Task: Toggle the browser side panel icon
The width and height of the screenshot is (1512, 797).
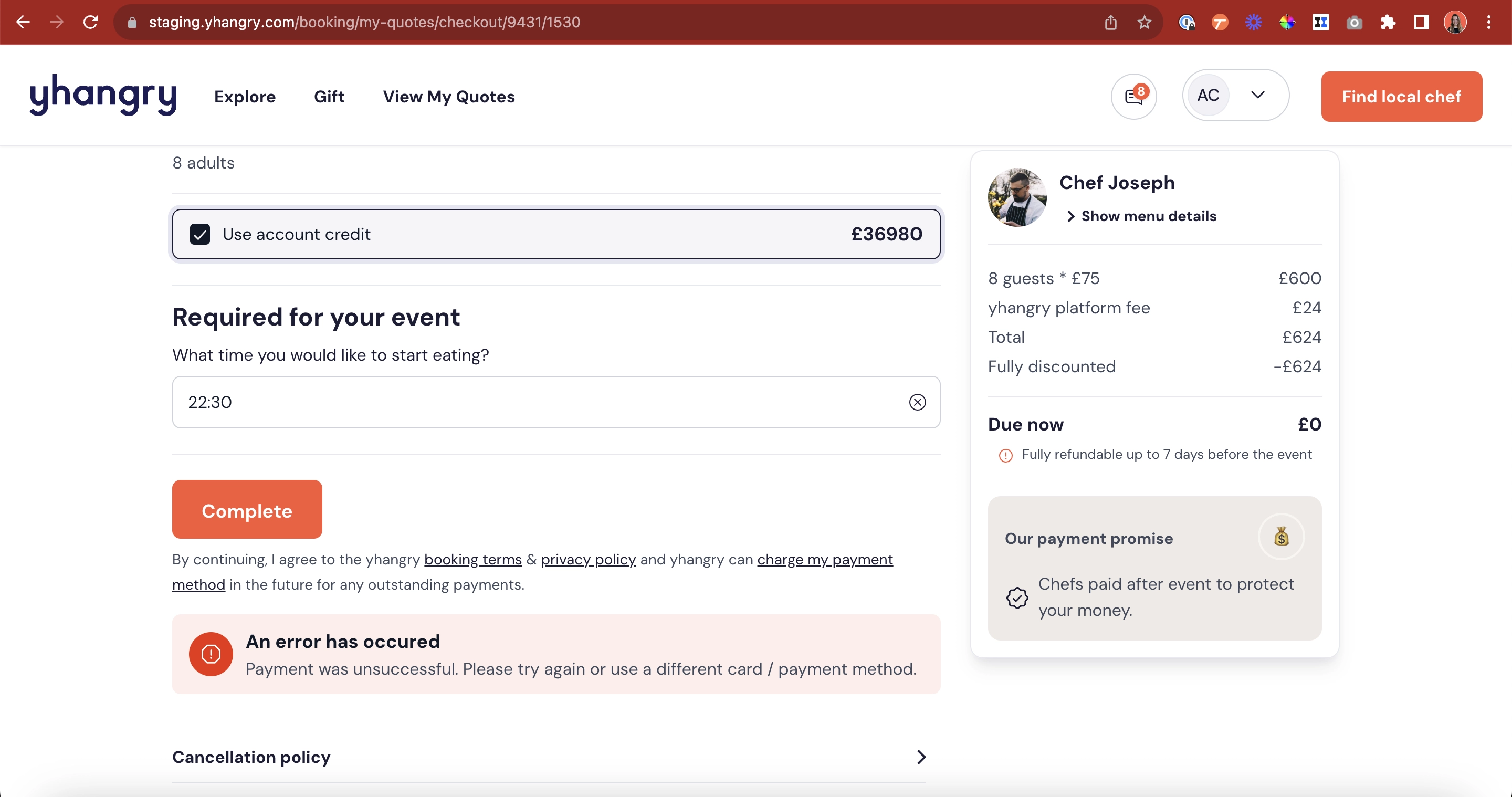Action: pyautogui.click(x=1421, y=22)
